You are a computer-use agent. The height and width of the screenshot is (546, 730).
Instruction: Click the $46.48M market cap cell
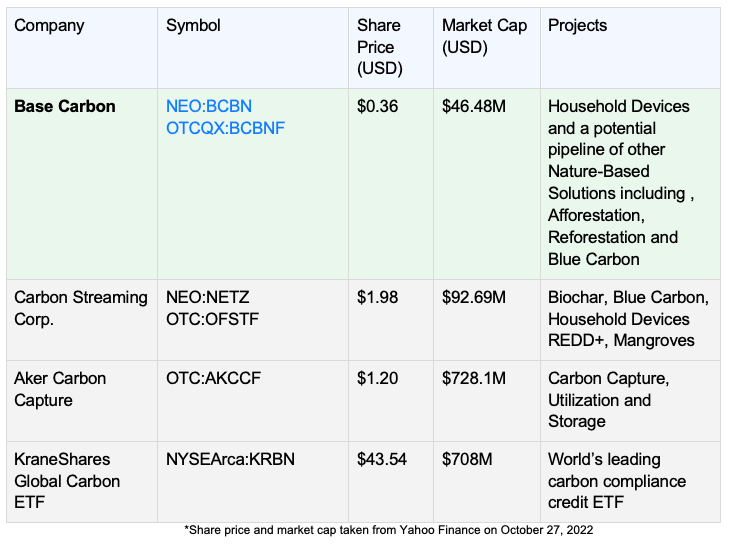tap(474, 106)
